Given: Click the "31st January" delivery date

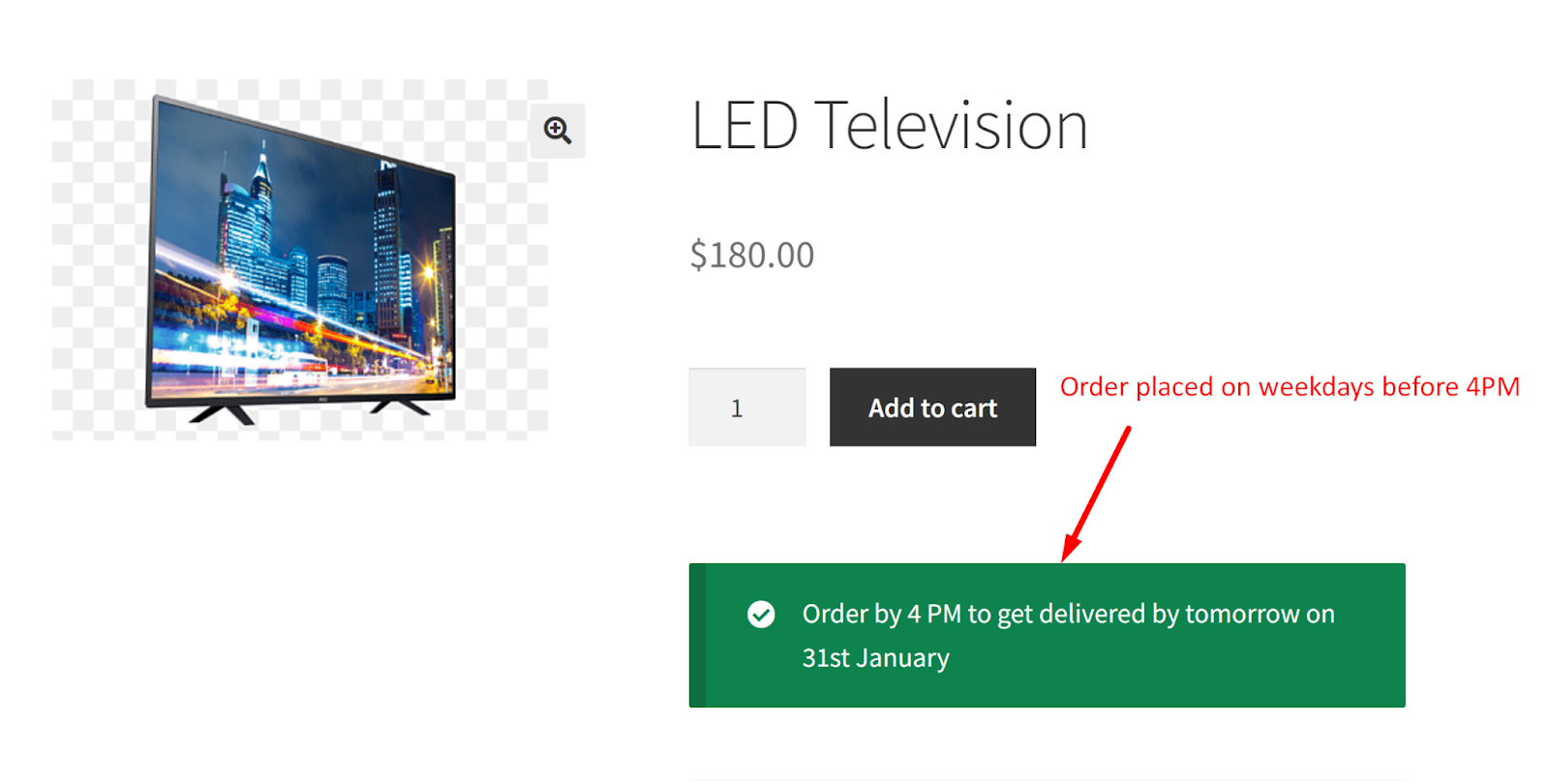Looking at the screenshot, I should [x=875, y=658].
